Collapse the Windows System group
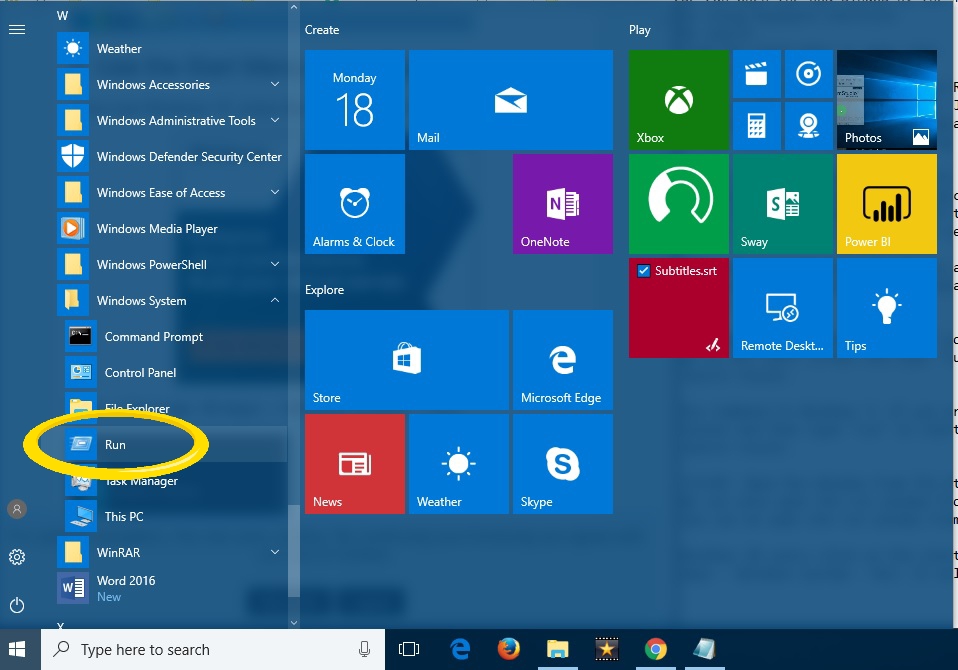958x670 pixels. (x=277, y=300)
